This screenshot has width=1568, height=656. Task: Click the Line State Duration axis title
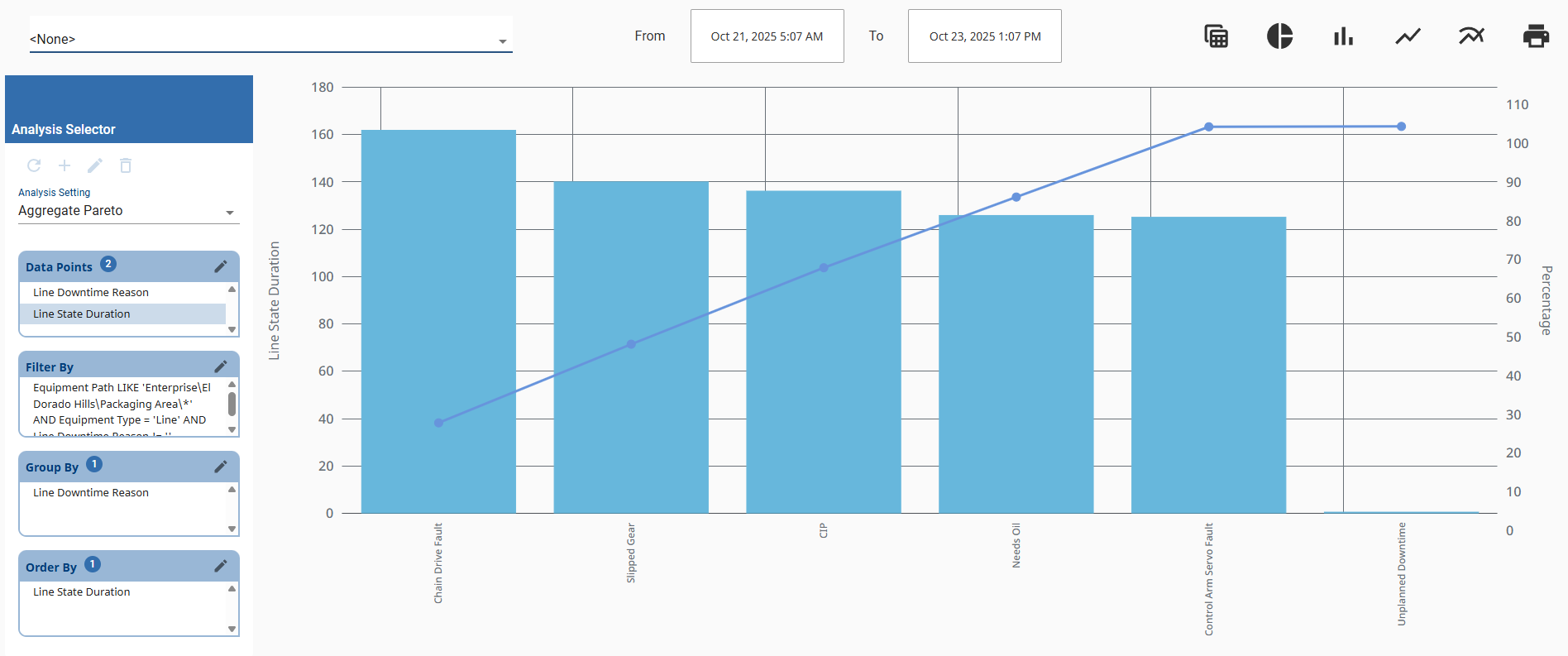[274, 300]
